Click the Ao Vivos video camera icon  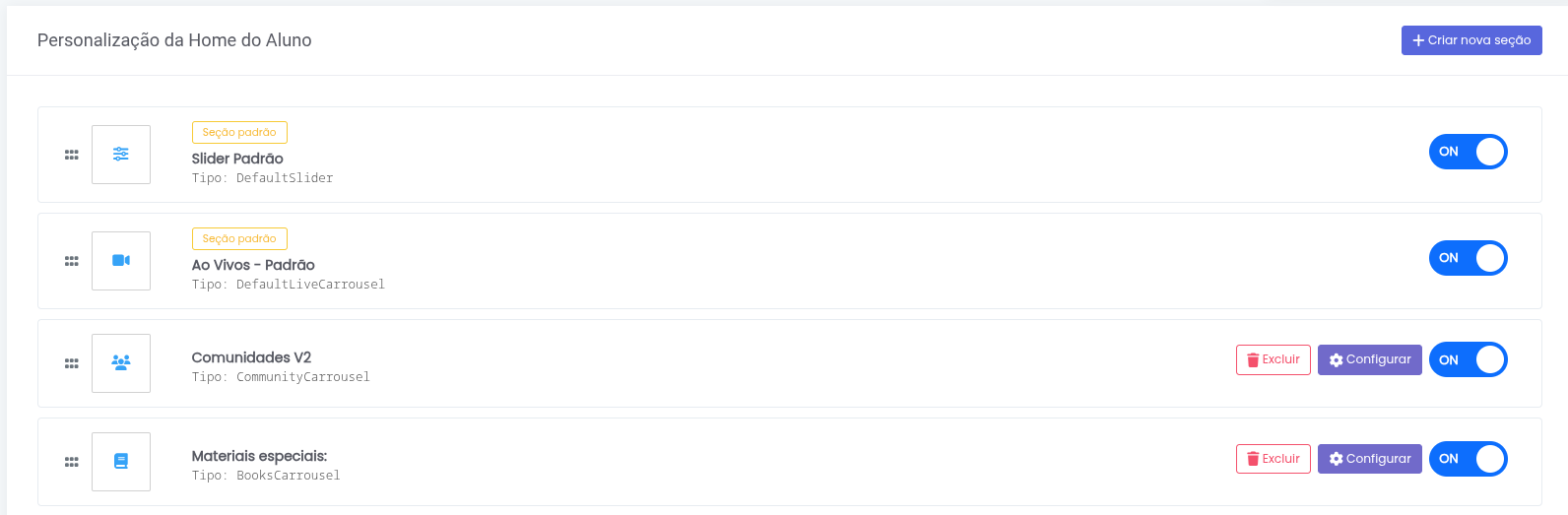click(x=121, y=261)
